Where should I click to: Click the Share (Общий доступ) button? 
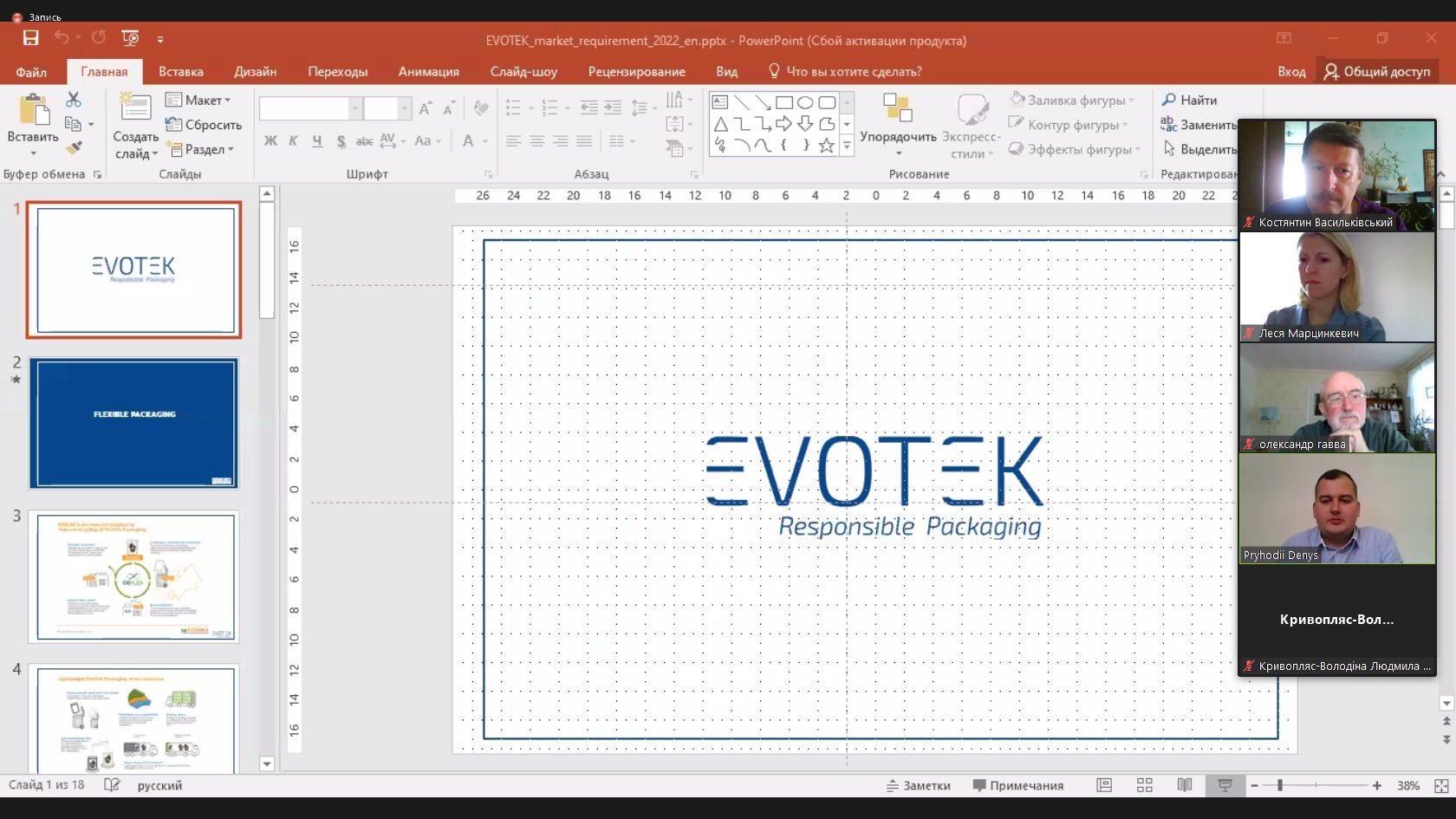(1377, 71)
